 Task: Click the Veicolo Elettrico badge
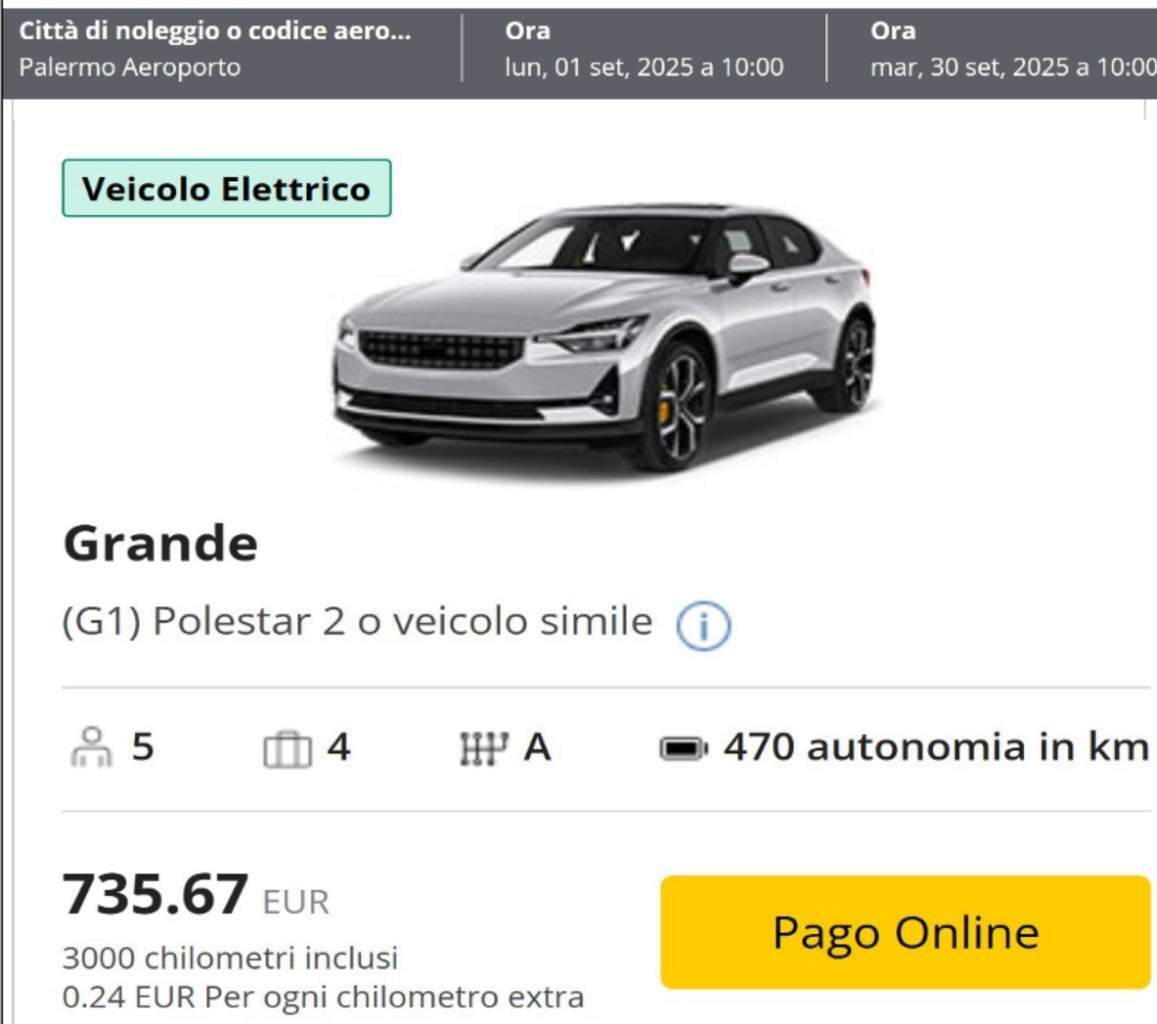(x=227, y=188)
